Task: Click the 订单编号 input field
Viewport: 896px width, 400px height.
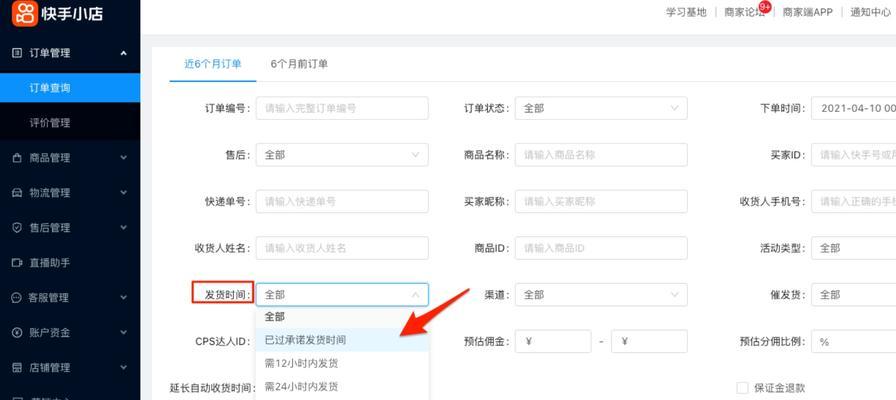Action: click(342, 108)
